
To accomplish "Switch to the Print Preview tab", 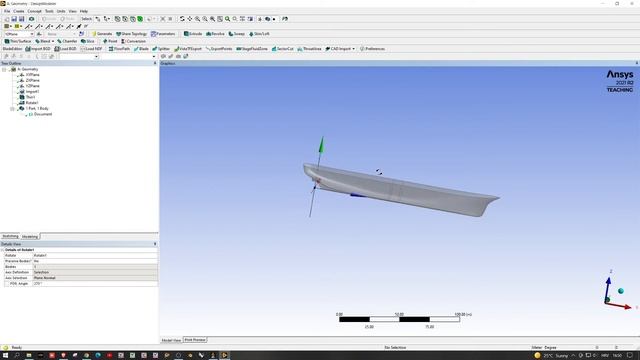I will pos(195,340).
